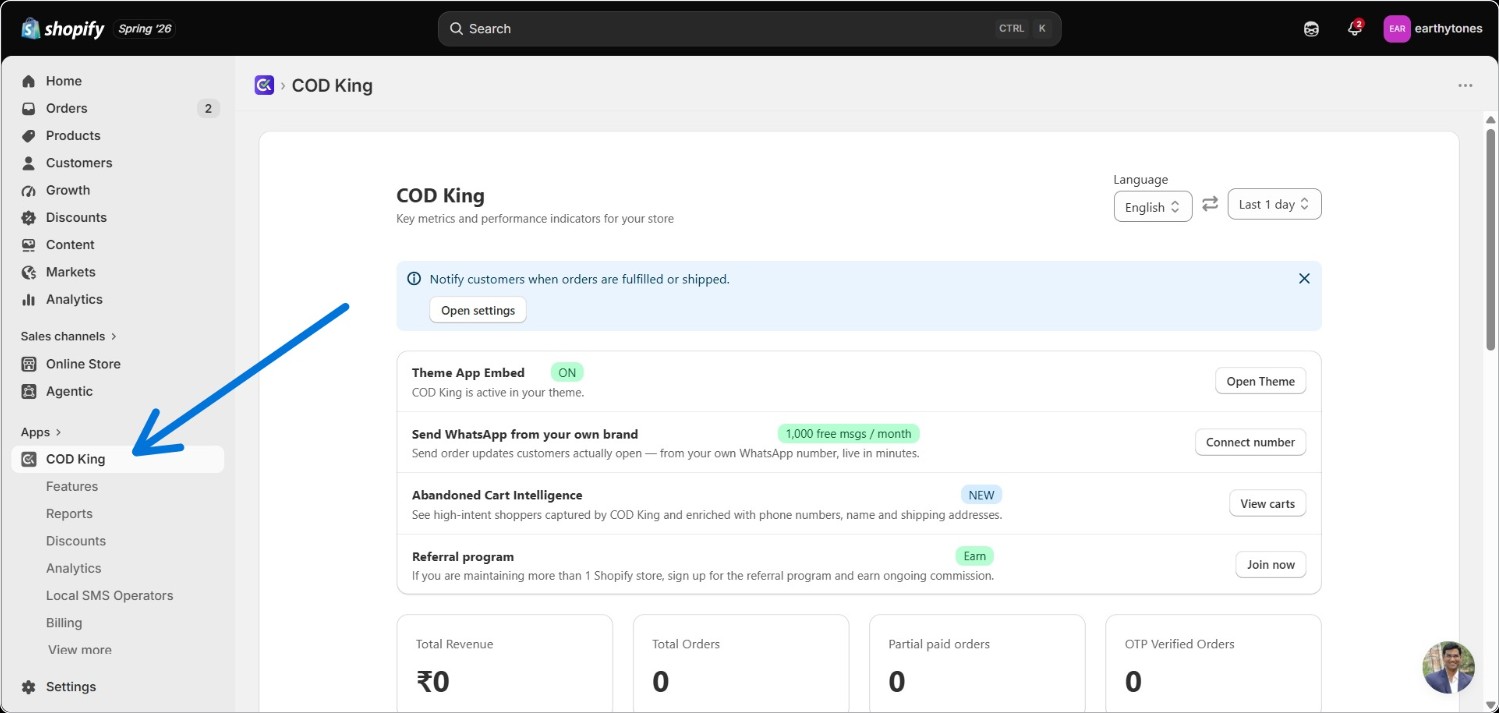Open Analytics under COD King submenu
Image resolution: width=1499 pixels, height=713 pixels.
coord(74,568)
